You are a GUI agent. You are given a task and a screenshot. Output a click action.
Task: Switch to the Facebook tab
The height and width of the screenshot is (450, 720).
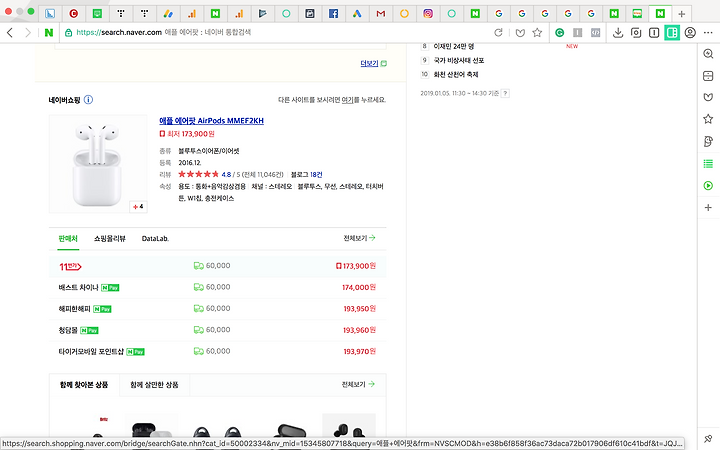[333, 14]
